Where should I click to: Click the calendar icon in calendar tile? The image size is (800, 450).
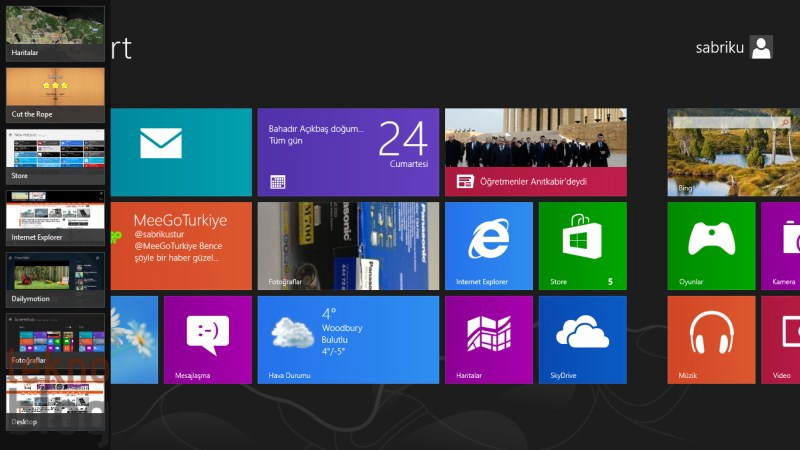pyautogui.click(x=278, y=182)
